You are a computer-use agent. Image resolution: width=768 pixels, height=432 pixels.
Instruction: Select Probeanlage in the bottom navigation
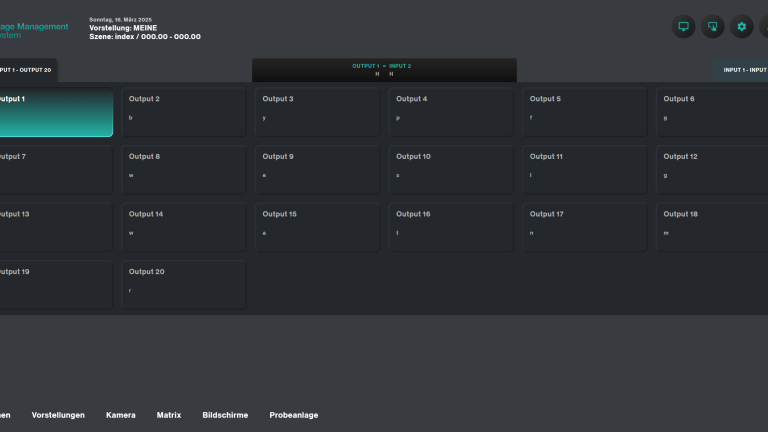294,415
